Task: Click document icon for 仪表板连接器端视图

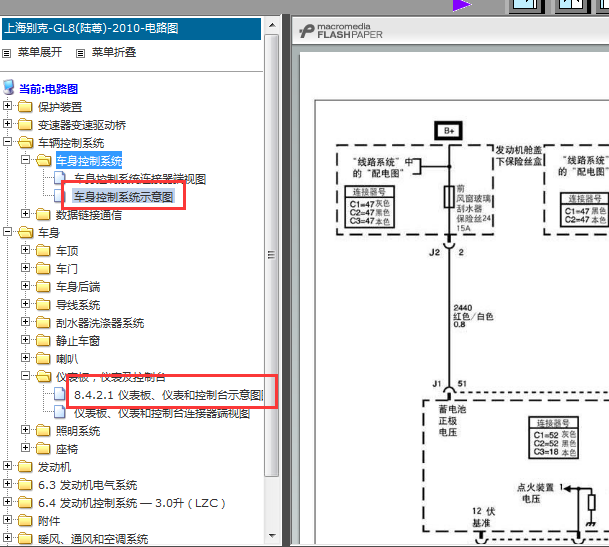Action: pos(59,412)
